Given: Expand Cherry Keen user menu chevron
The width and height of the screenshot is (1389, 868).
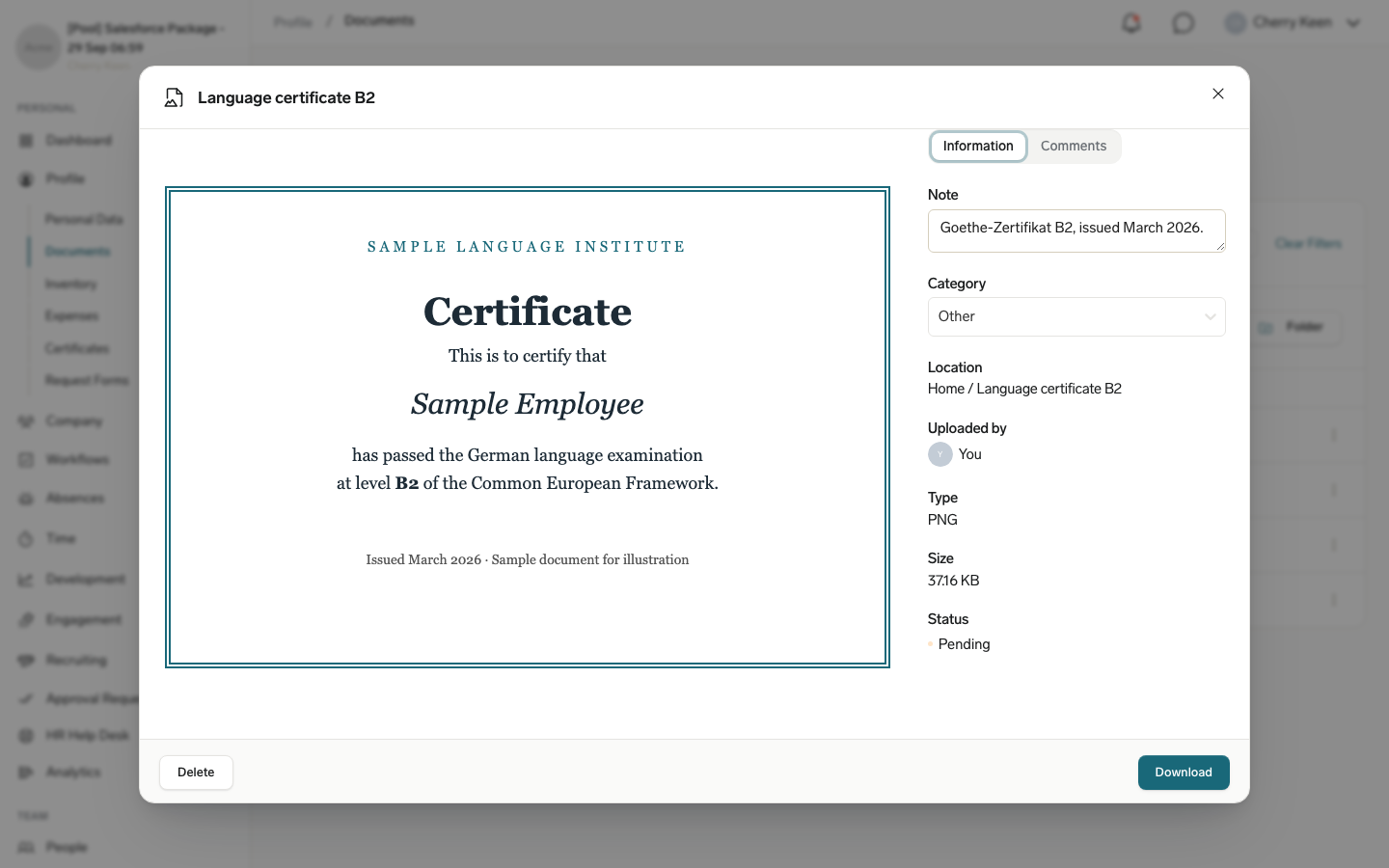Looking at the screenshot, I should point(1353,23).
